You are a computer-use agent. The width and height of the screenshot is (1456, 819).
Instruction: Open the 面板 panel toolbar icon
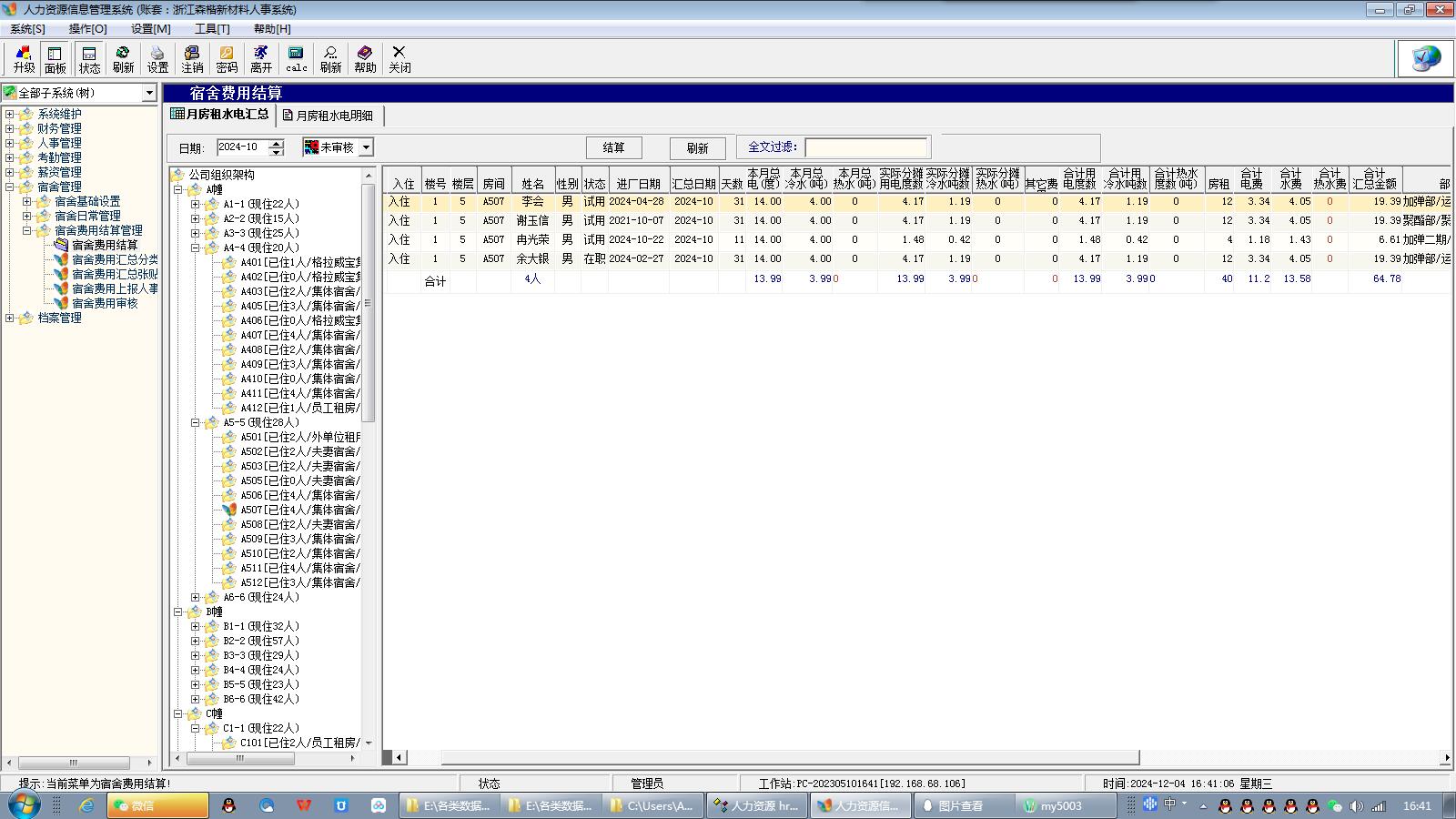(55, 59)
